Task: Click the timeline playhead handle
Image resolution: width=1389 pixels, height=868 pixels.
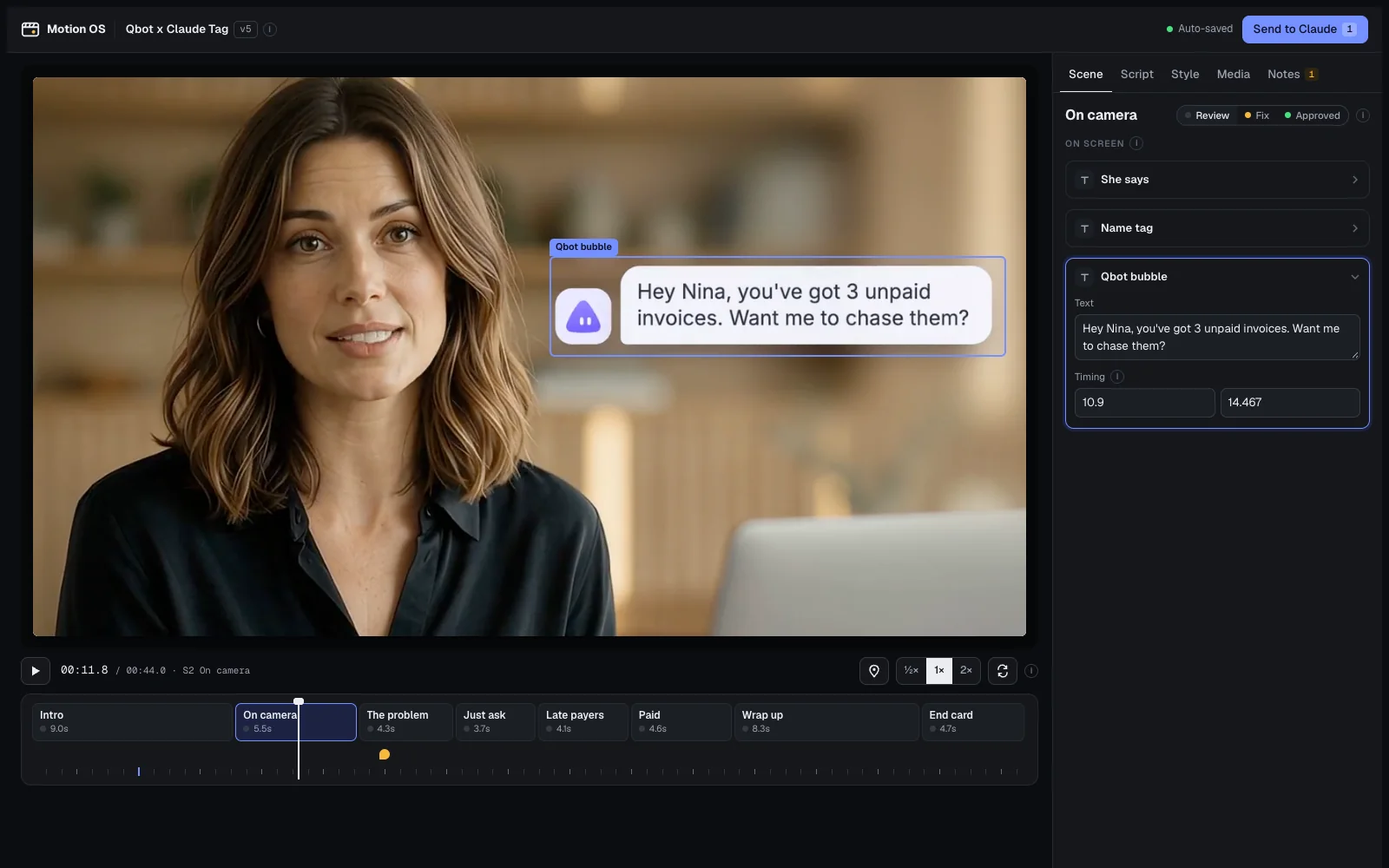Action: click(299, 700)
